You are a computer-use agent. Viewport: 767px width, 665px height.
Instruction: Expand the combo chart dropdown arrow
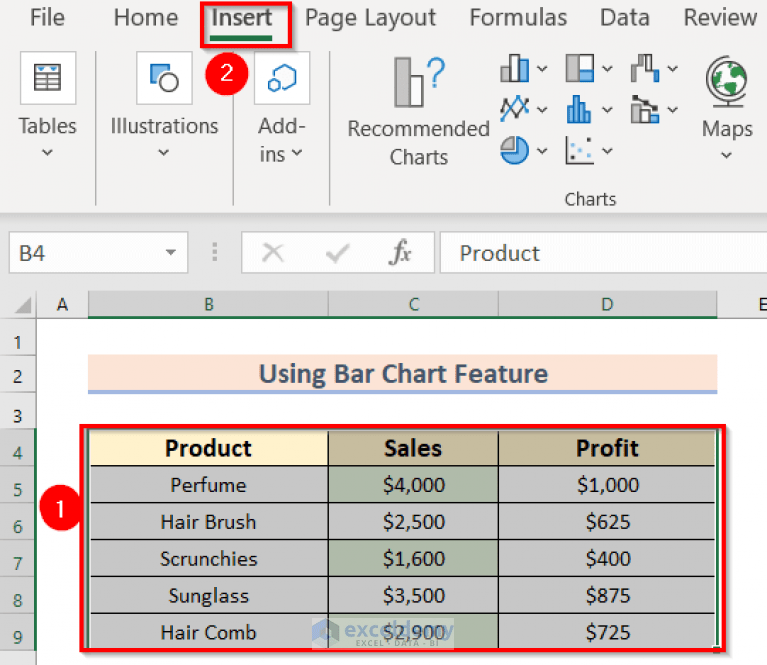pyautogui.click(x=673, y=110)
